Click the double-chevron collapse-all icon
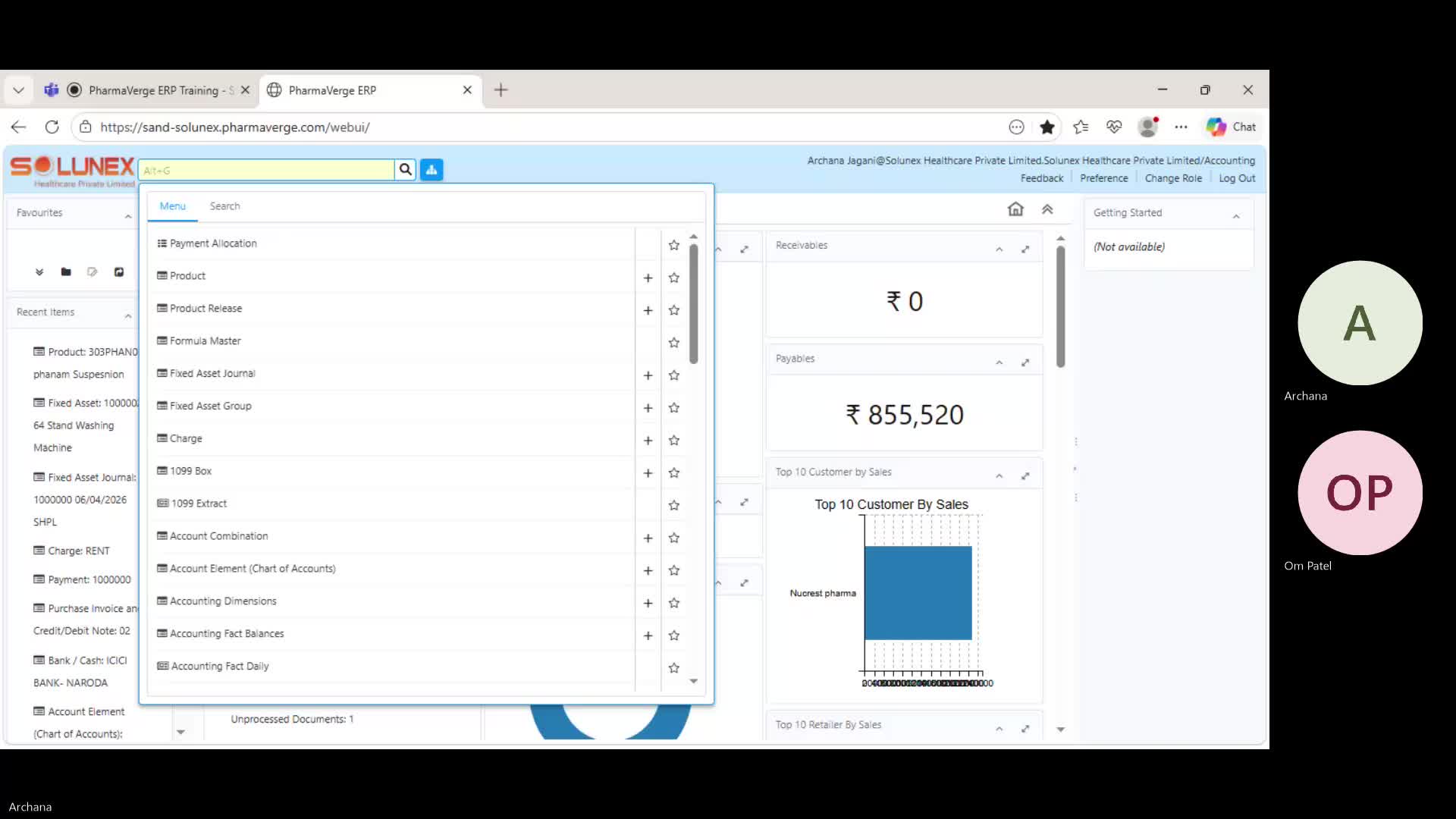The image size is (1456, 819). [1047, 209]
